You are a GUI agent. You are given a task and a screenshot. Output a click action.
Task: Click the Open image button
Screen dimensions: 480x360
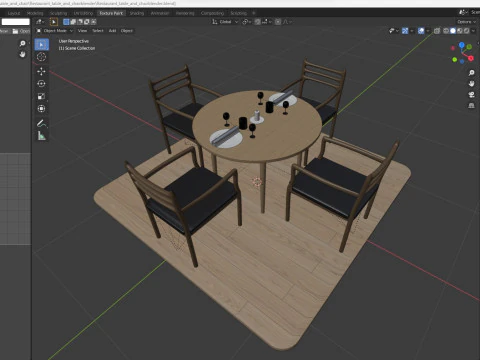point(21,31)
